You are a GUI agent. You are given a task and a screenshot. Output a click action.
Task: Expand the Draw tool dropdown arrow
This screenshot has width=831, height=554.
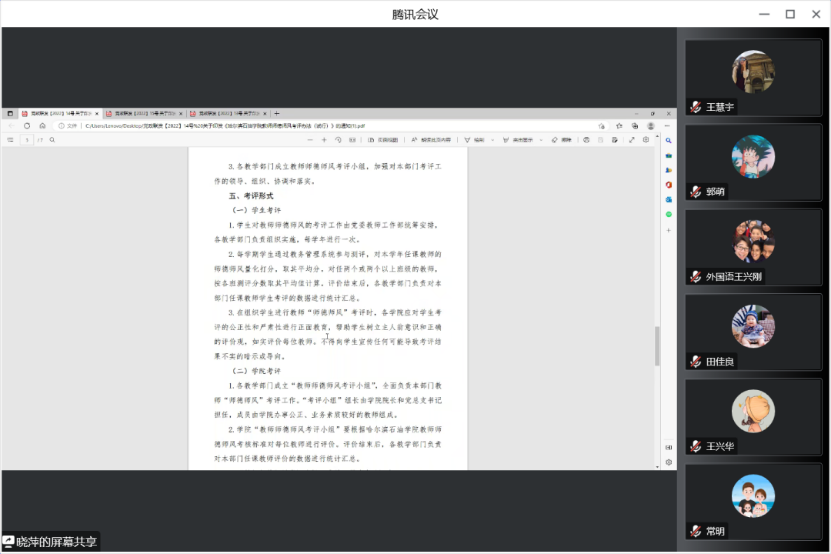[494, 140]
